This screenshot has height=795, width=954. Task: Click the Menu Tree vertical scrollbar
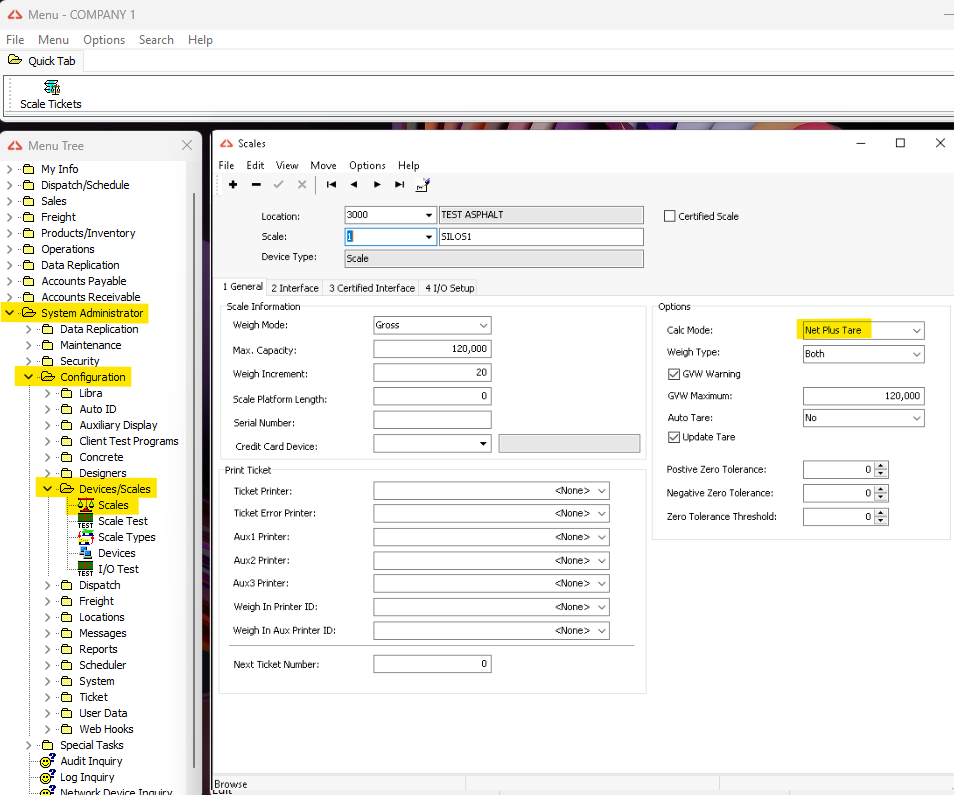pos(194,481)
